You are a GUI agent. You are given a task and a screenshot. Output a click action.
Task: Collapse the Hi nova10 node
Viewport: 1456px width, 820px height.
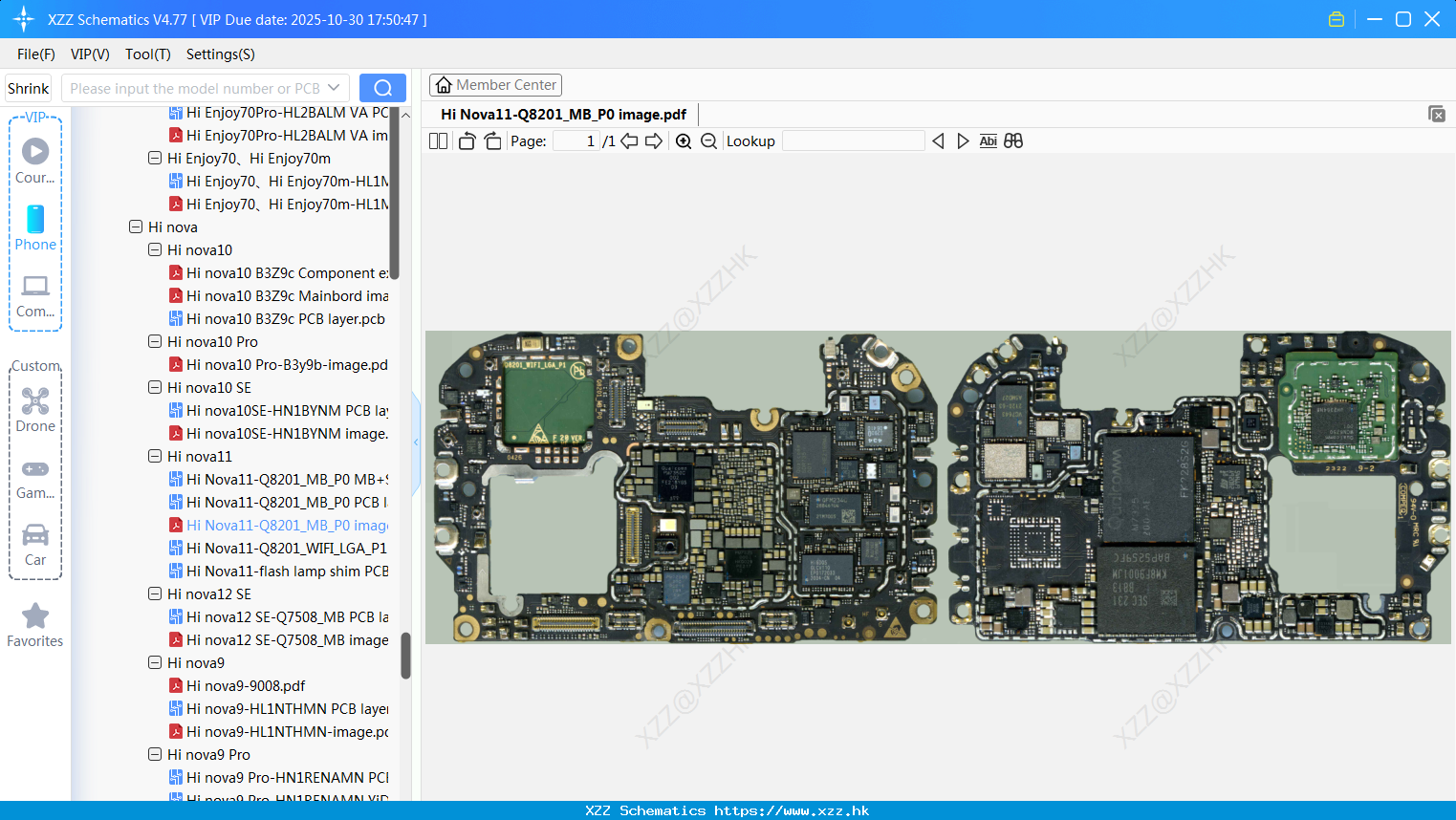click(155, 249)
